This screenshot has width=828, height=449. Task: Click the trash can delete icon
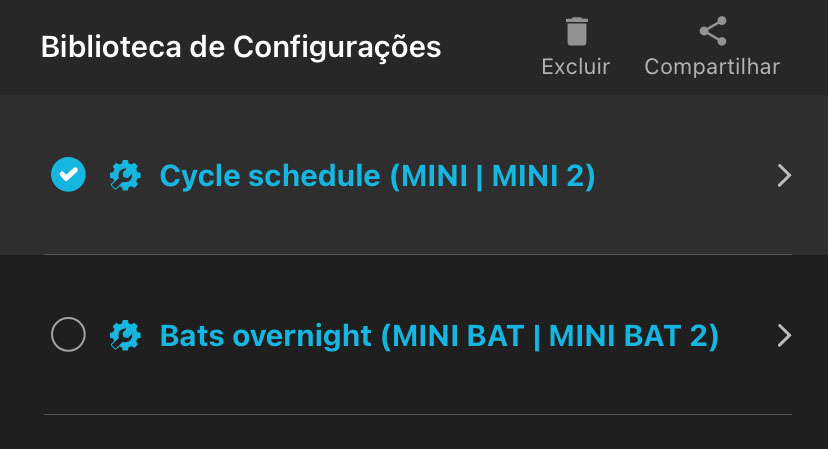point(576,32)
